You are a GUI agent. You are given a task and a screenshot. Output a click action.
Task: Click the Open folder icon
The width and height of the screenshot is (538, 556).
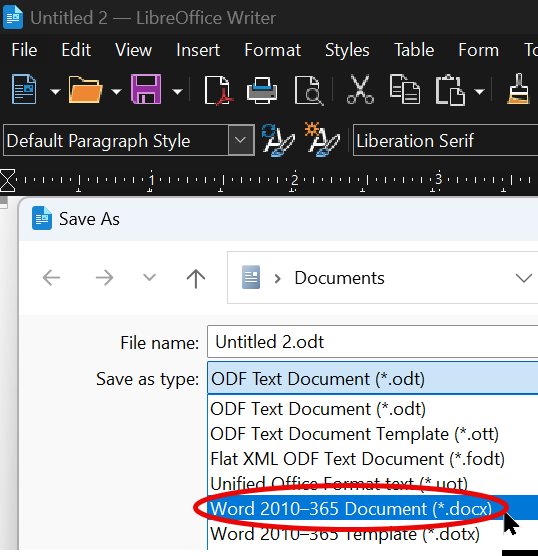click(85, 89)
